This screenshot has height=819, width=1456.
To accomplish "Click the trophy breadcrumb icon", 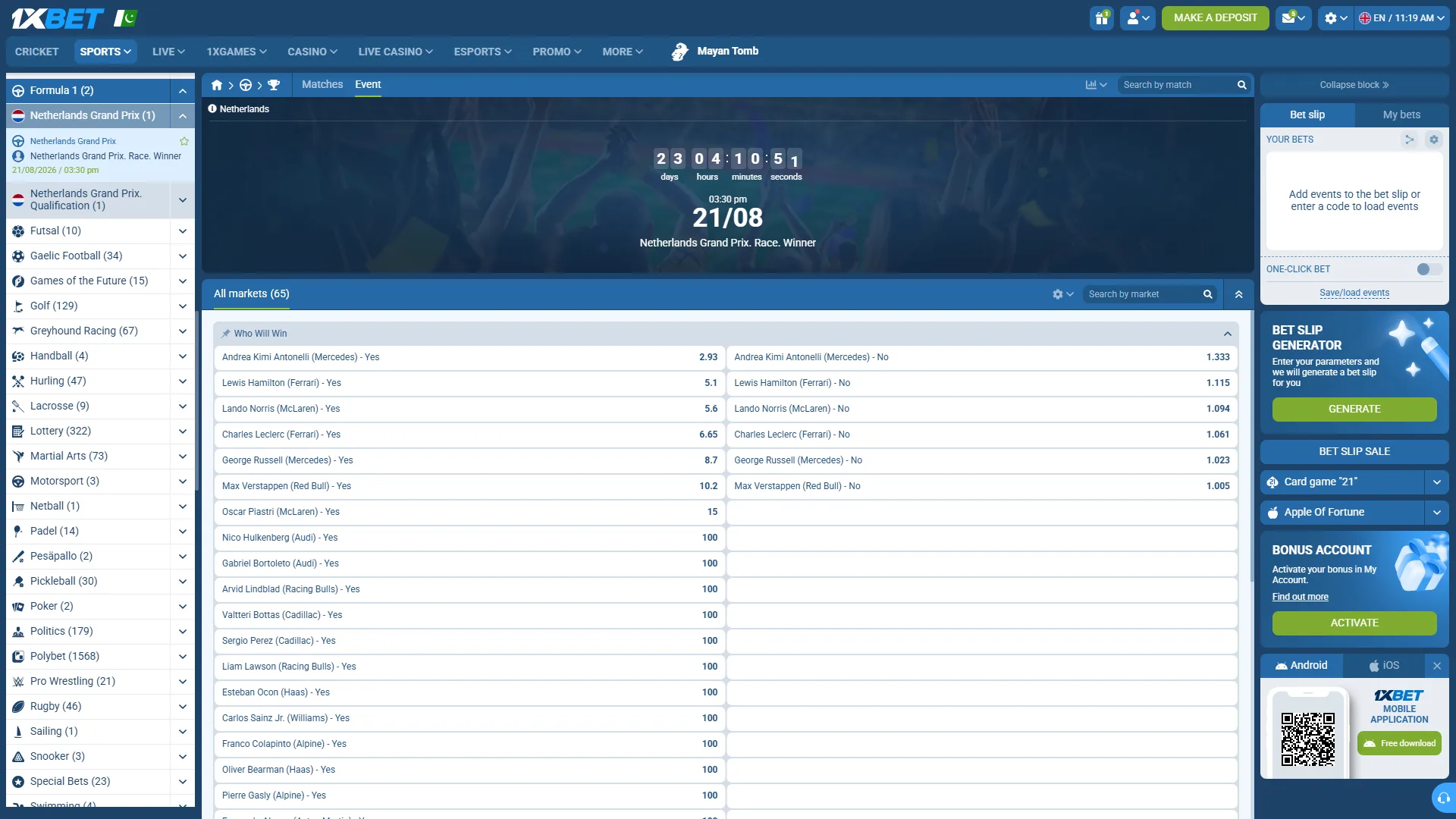I will click(x=274, y=85).
